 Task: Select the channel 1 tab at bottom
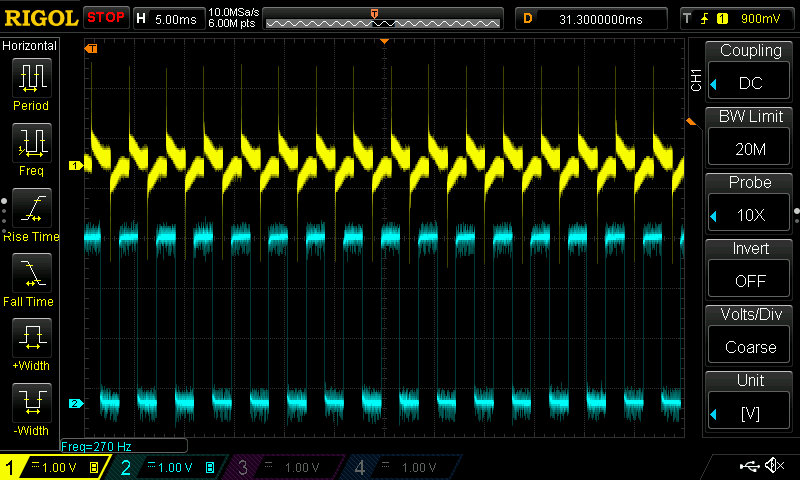(x=53, y=467)
